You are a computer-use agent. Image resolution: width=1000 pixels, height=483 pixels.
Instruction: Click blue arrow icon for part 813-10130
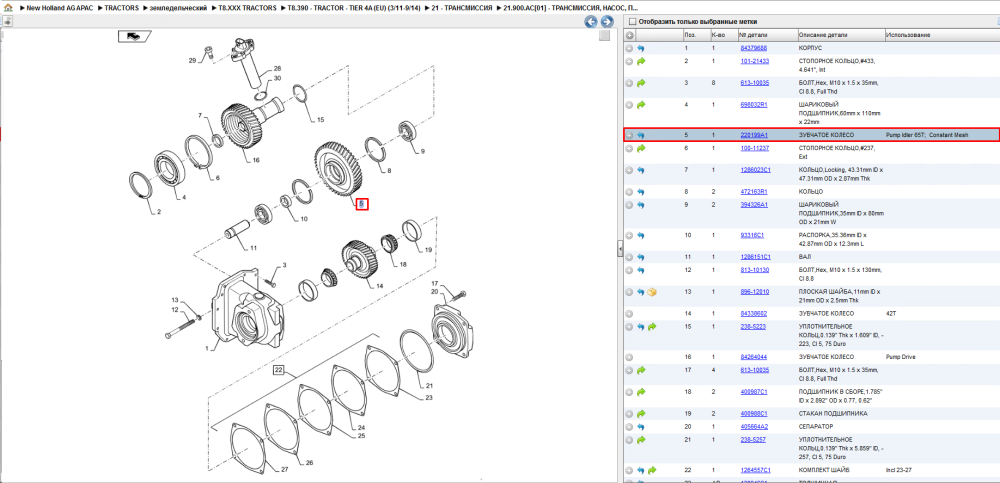pos(641,270)
